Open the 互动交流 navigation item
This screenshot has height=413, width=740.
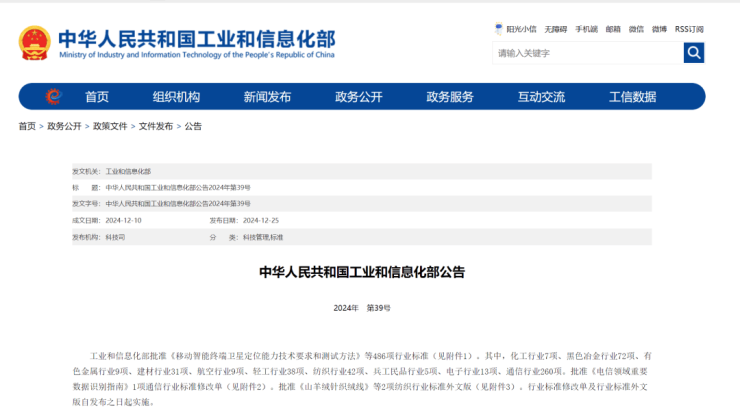coord(541,97)
